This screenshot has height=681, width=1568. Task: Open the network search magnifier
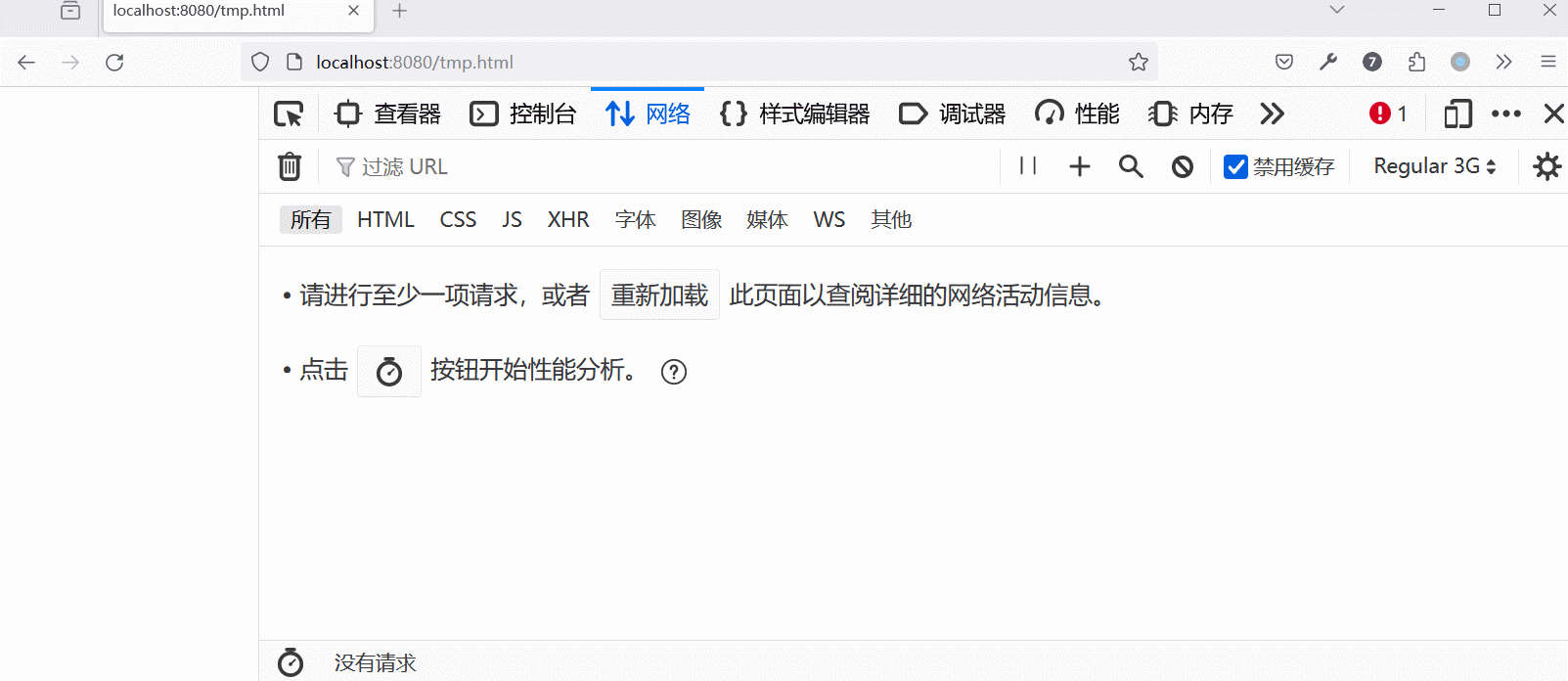pos(1131,167)
